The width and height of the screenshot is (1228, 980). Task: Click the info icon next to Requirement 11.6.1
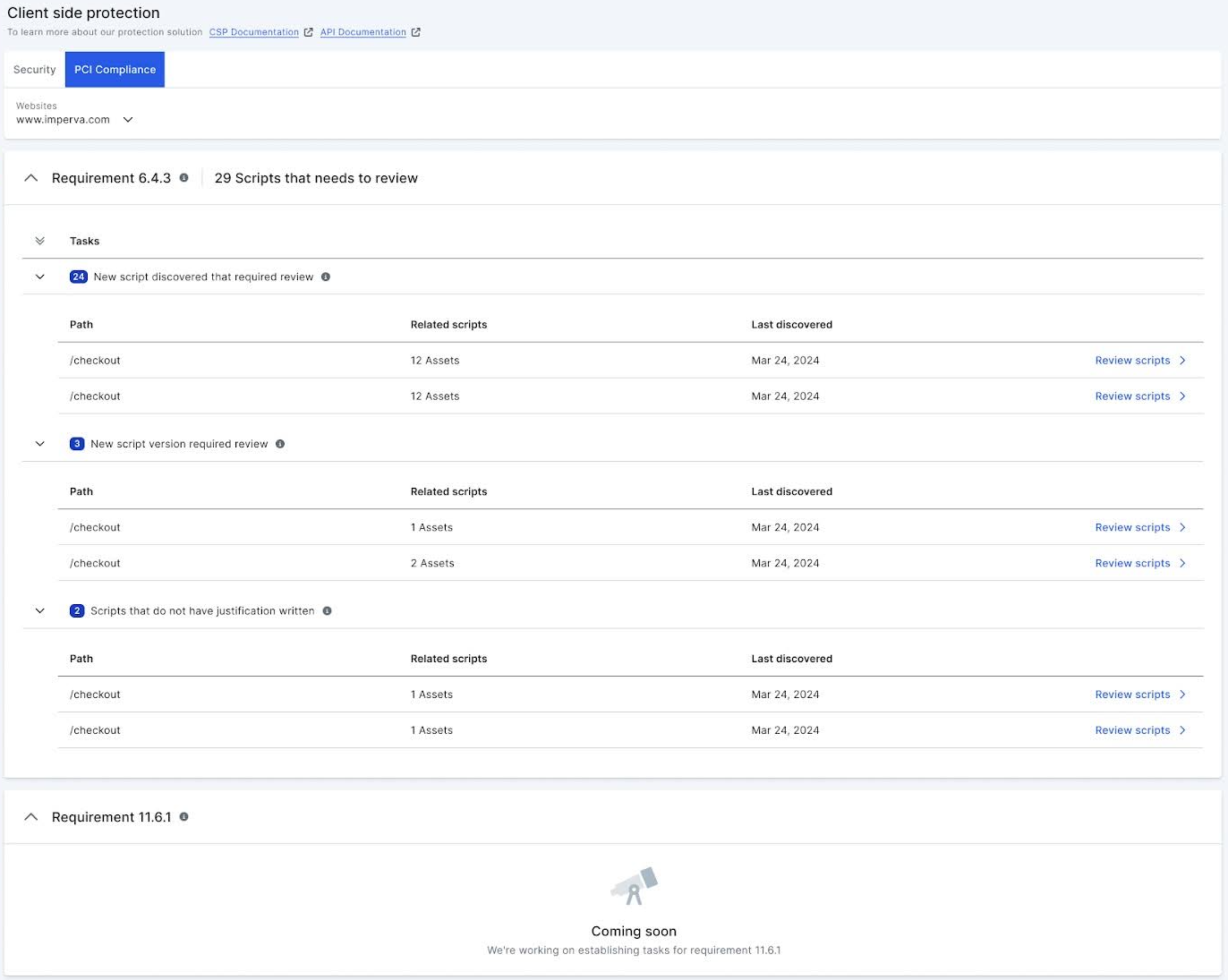(x=183, y=816)
